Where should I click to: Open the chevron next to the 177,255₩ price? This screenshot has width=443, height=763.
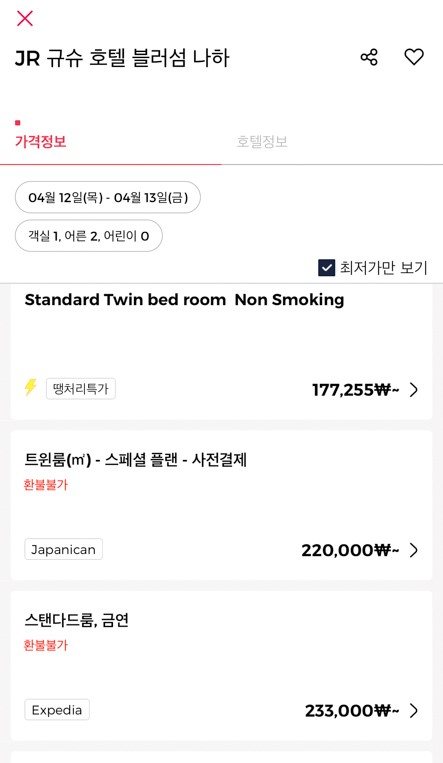pos(414,390)
